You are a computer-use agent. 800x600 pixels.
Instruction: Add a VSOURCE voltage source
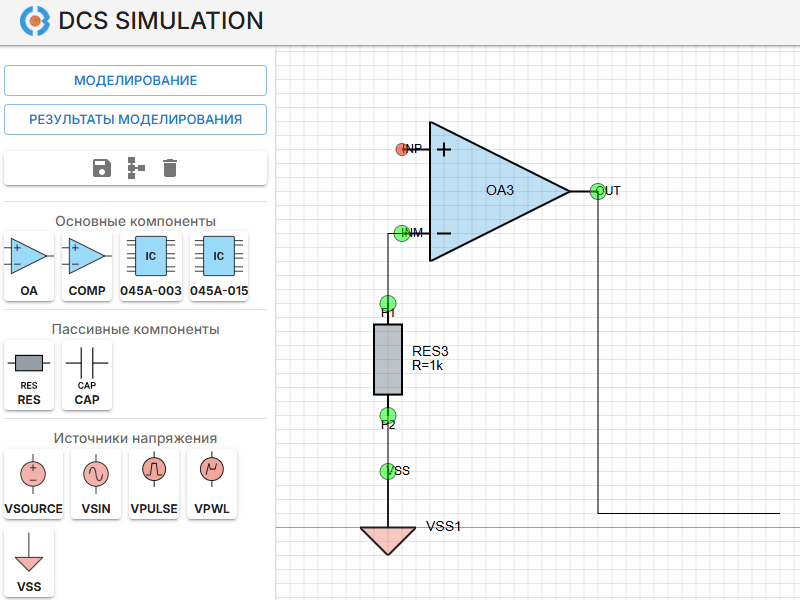pyautogui.click(x=33, y=483)
